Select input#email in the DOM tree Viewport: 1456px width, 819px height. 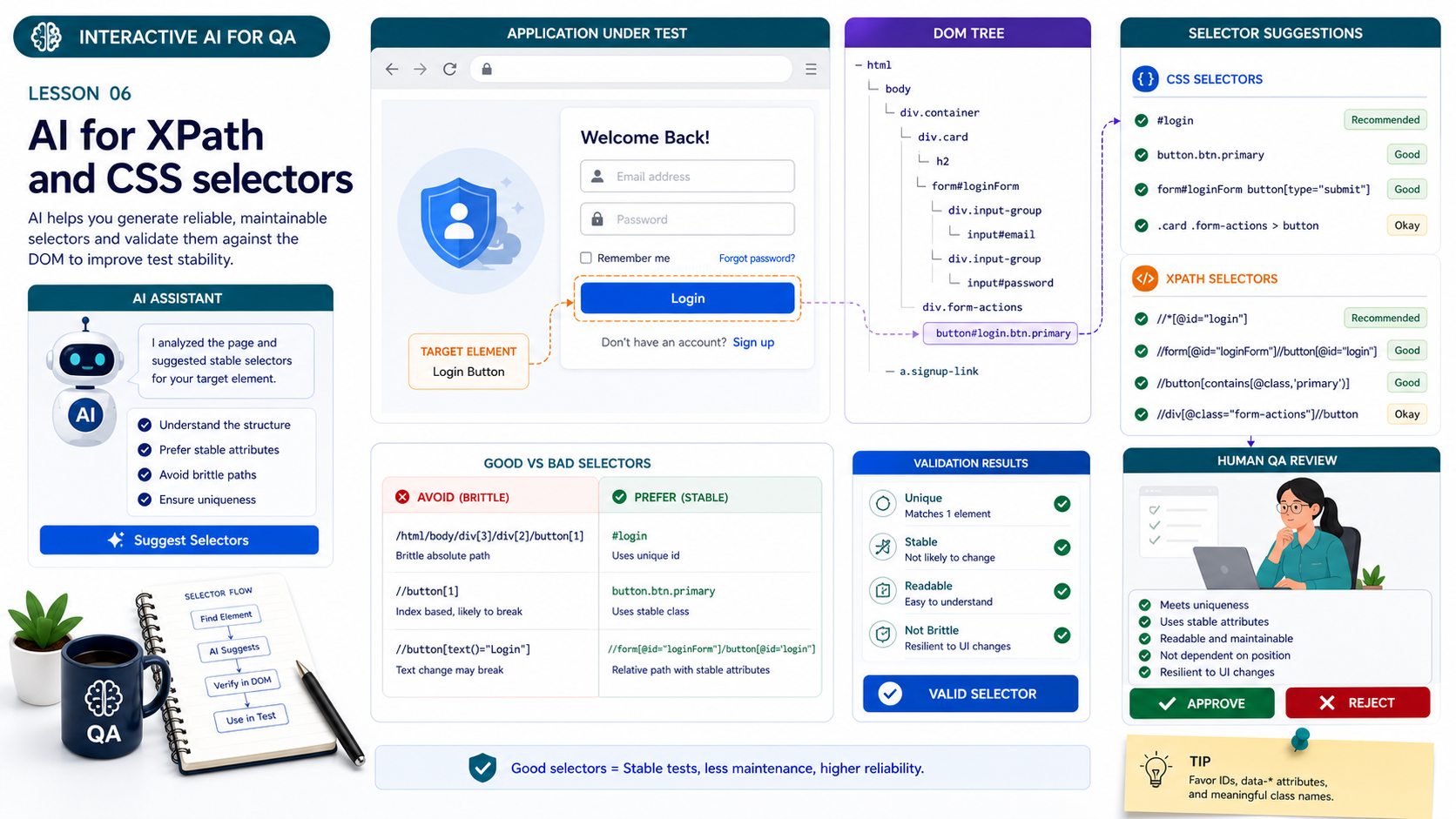tap(1001, 234)
